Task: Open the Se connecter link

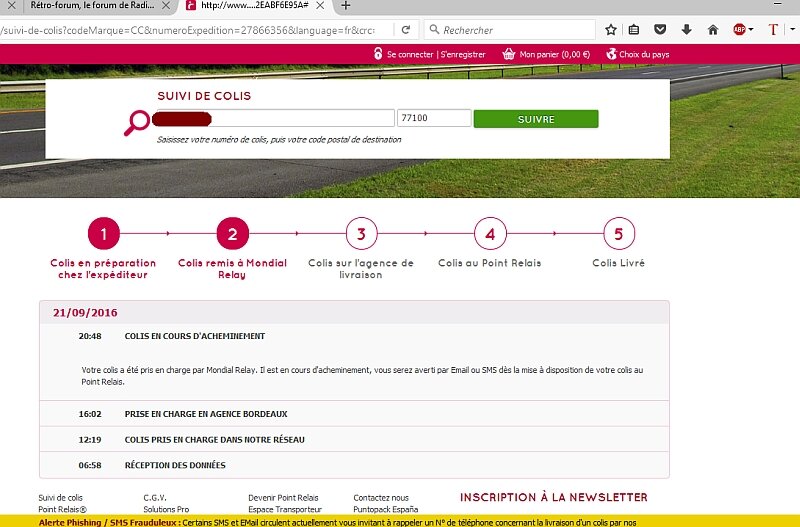Action: (x=410, y=55)
